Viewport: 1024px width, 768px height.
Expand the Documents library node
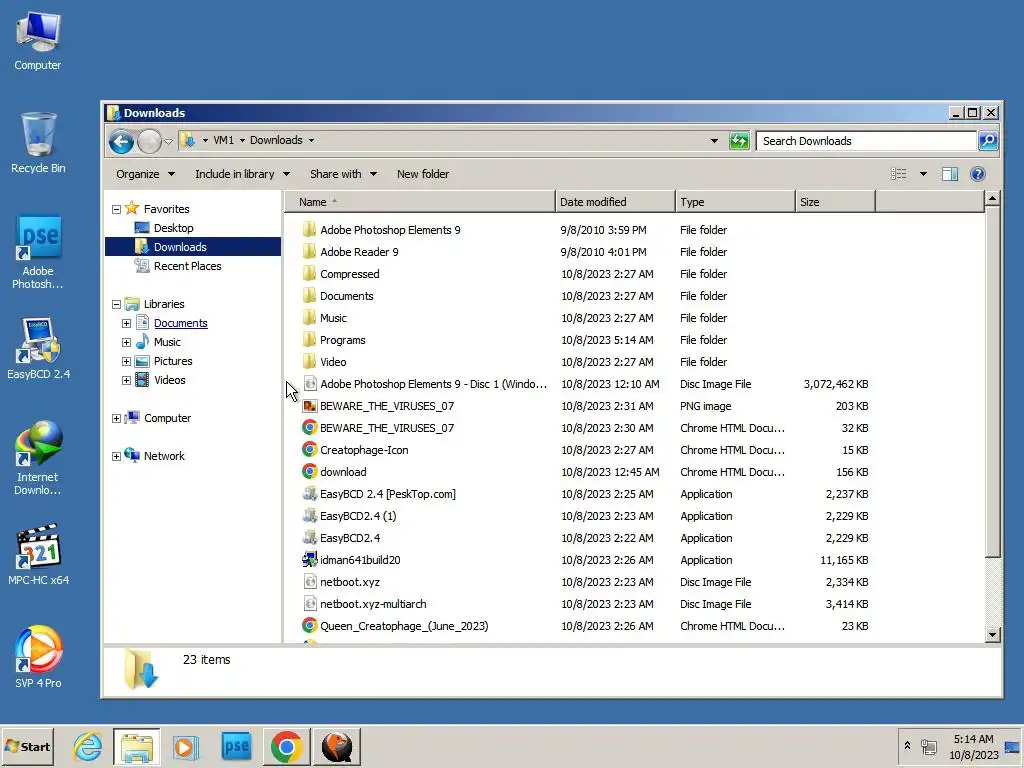[126, 323]
